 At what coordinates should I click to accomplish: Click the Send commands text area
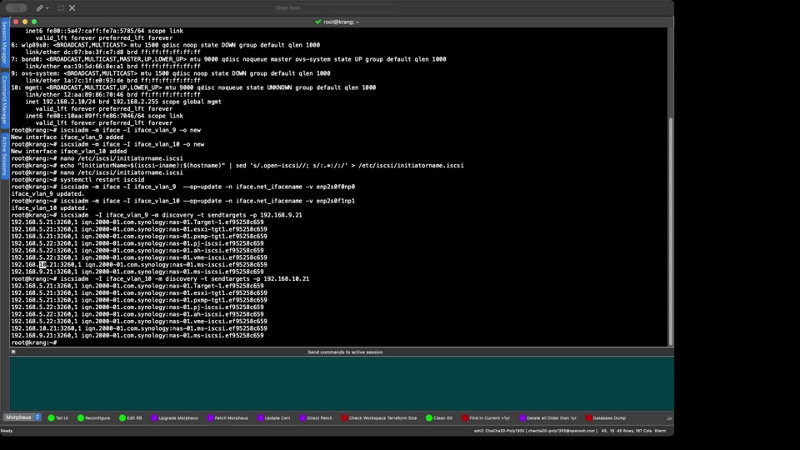tap(341, 383)
